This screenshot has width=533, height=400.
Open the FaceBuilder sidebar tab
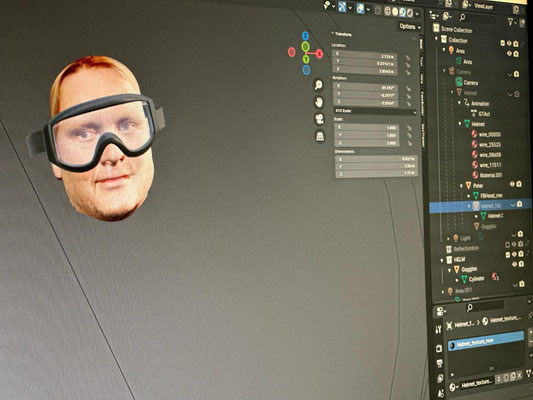[x=423, y=103]
